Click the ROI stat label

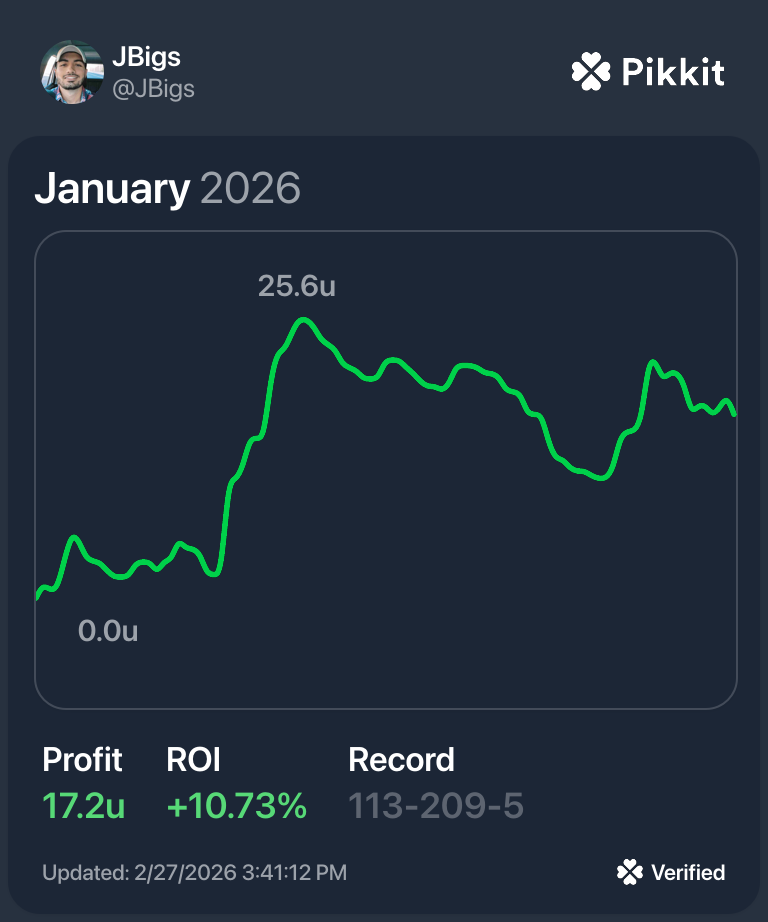pyautogui.click(x=193, y=760)
